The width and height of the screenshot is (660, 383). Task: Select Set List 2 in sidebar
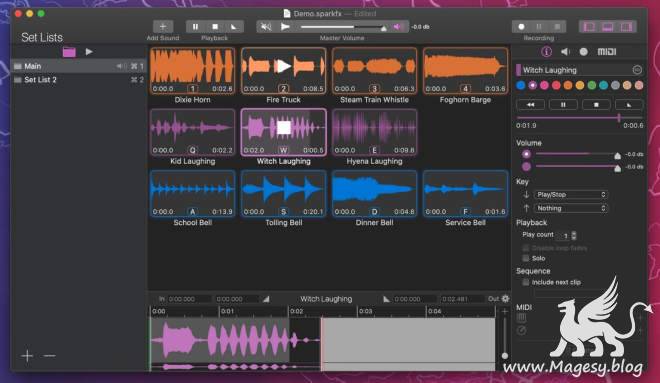click(78, 80)
